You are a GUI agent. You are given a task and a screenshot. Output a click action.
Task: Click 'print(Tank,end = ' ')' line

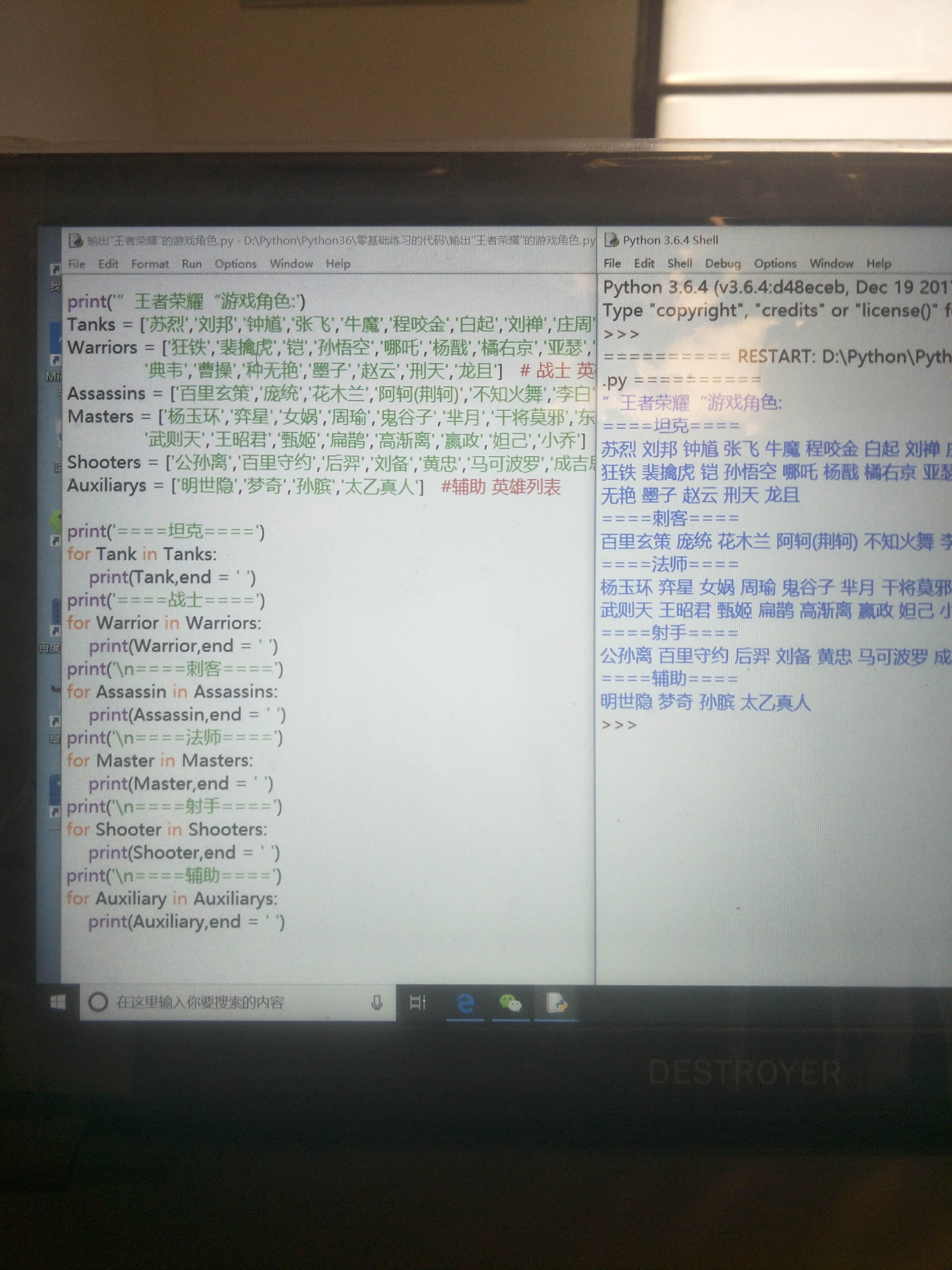pyautogui.click(x=172, y=577)
